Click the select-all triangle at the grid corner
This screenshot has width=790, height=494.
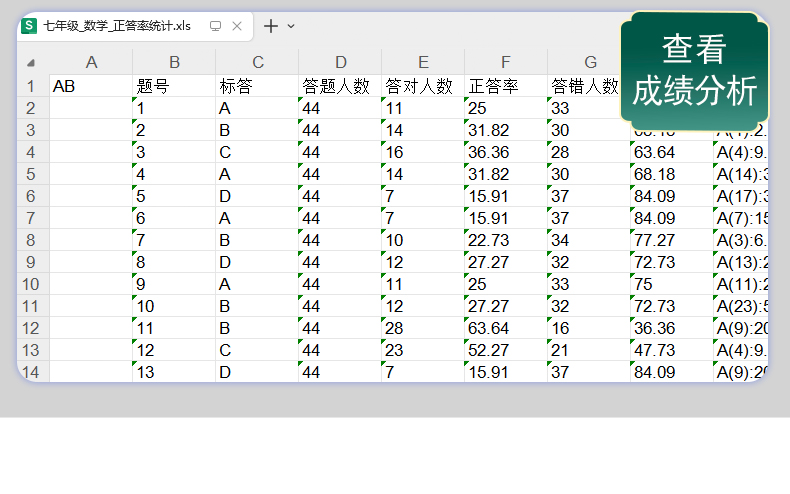pos(31,64)
